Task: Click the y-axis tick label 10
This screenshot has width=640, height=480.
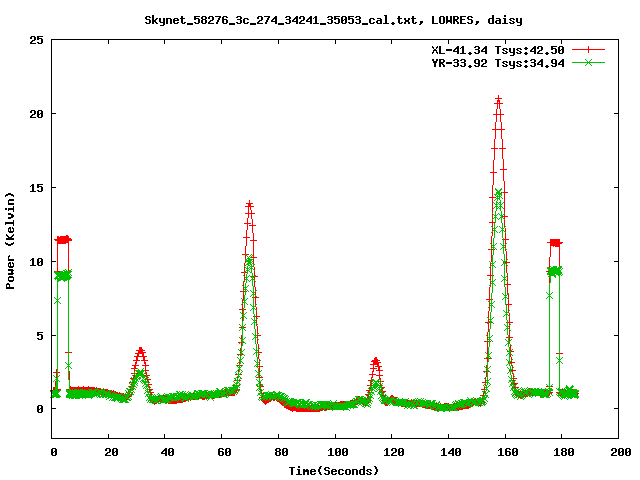Action: tap(37, 261)
